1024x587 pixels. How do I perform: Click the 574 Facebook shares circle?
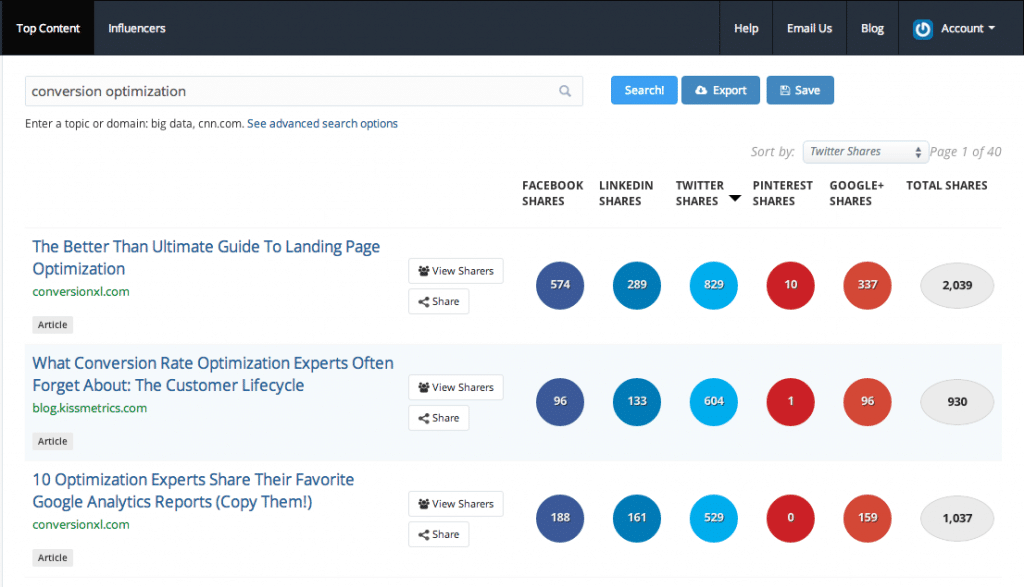coord(560,285)
